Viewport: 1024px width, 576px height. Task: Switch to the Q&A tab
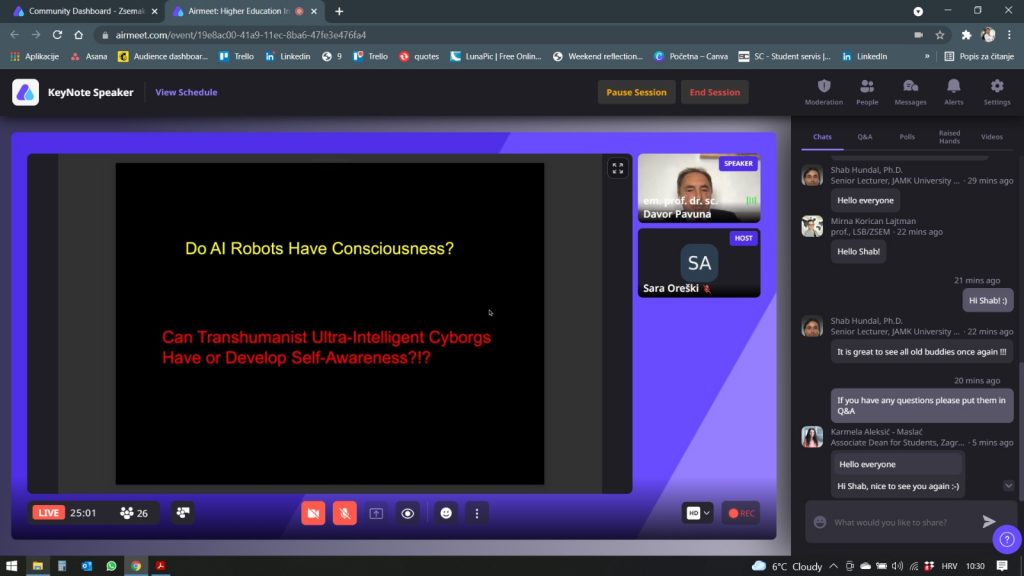click(x=865, y=136)
